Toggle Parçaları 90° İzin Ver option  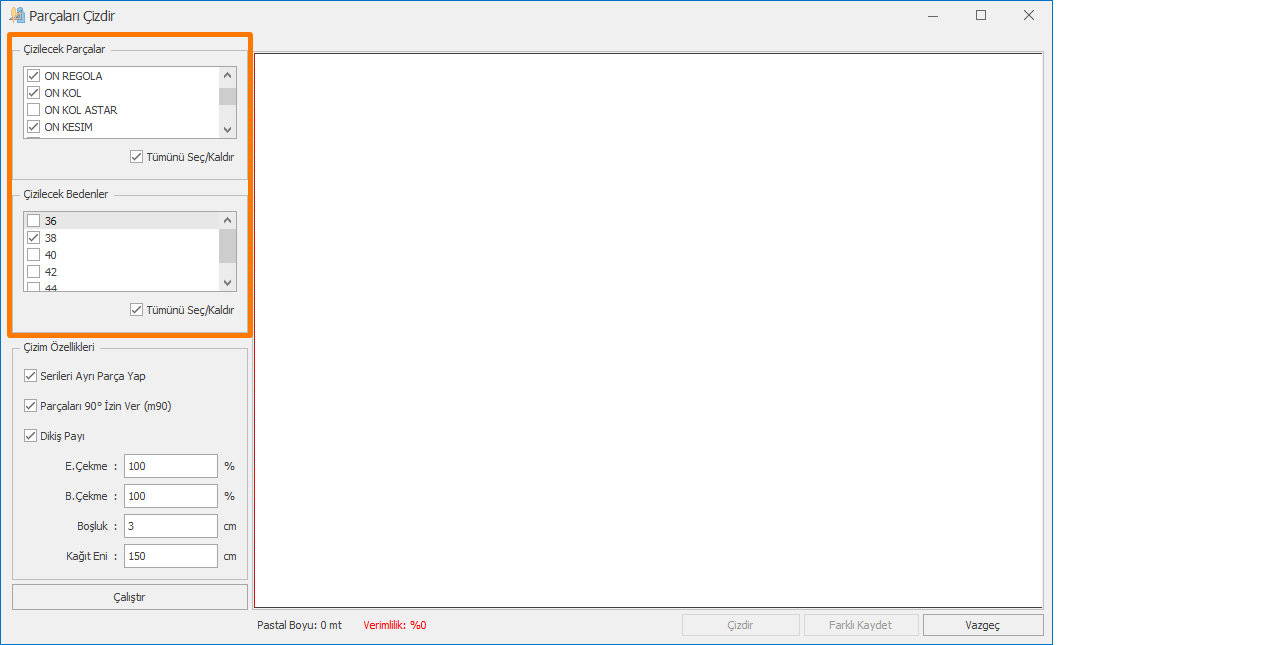click(30, 406)
